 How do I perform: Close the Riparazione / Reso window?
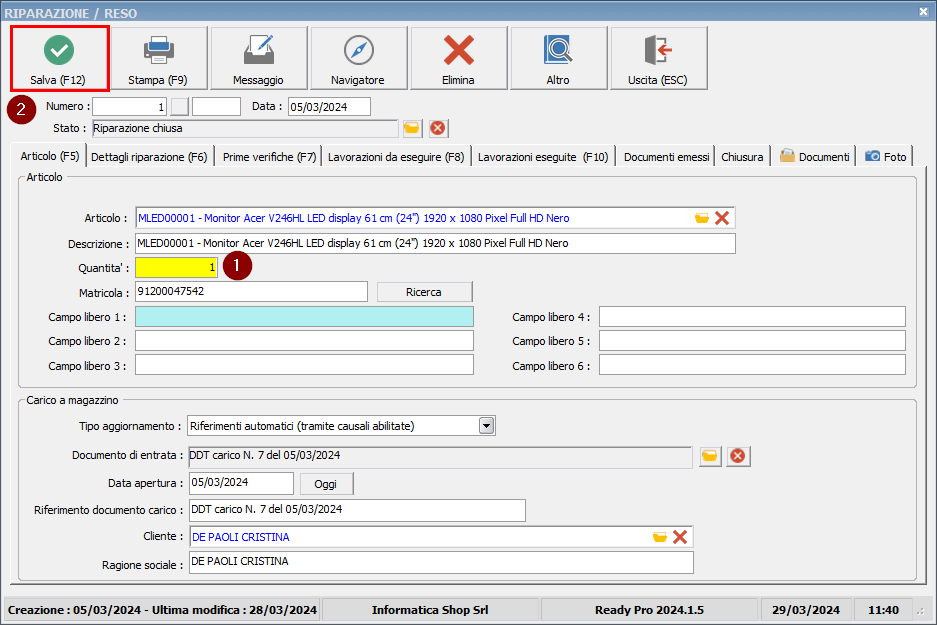923,11
